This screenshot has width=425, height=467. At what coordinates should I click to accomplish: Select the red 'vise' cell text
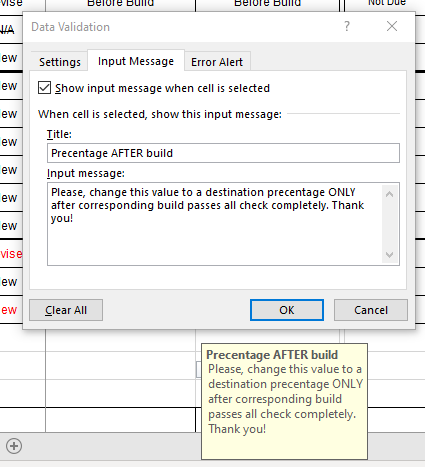coord(11,254)
